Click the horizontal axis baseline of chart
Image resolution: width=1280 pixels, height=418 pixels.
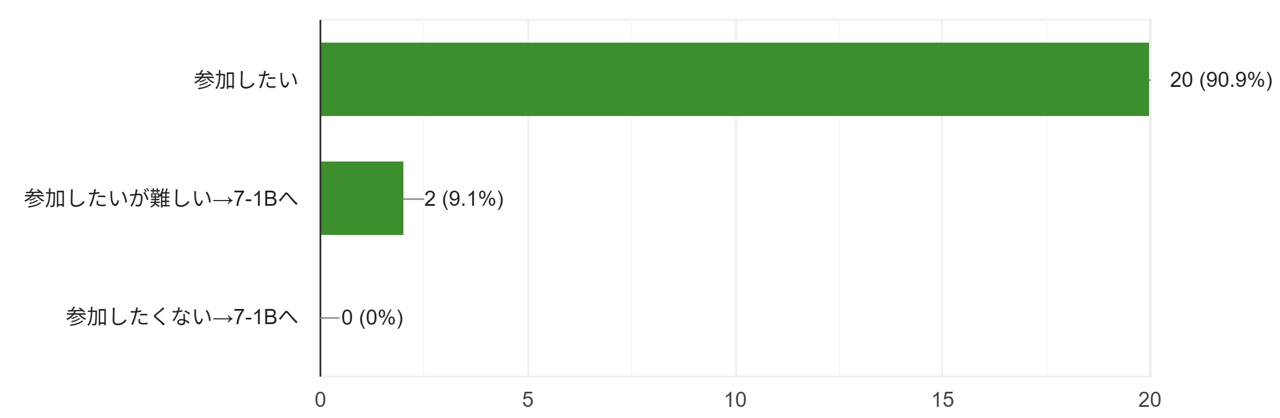(735, 377)
